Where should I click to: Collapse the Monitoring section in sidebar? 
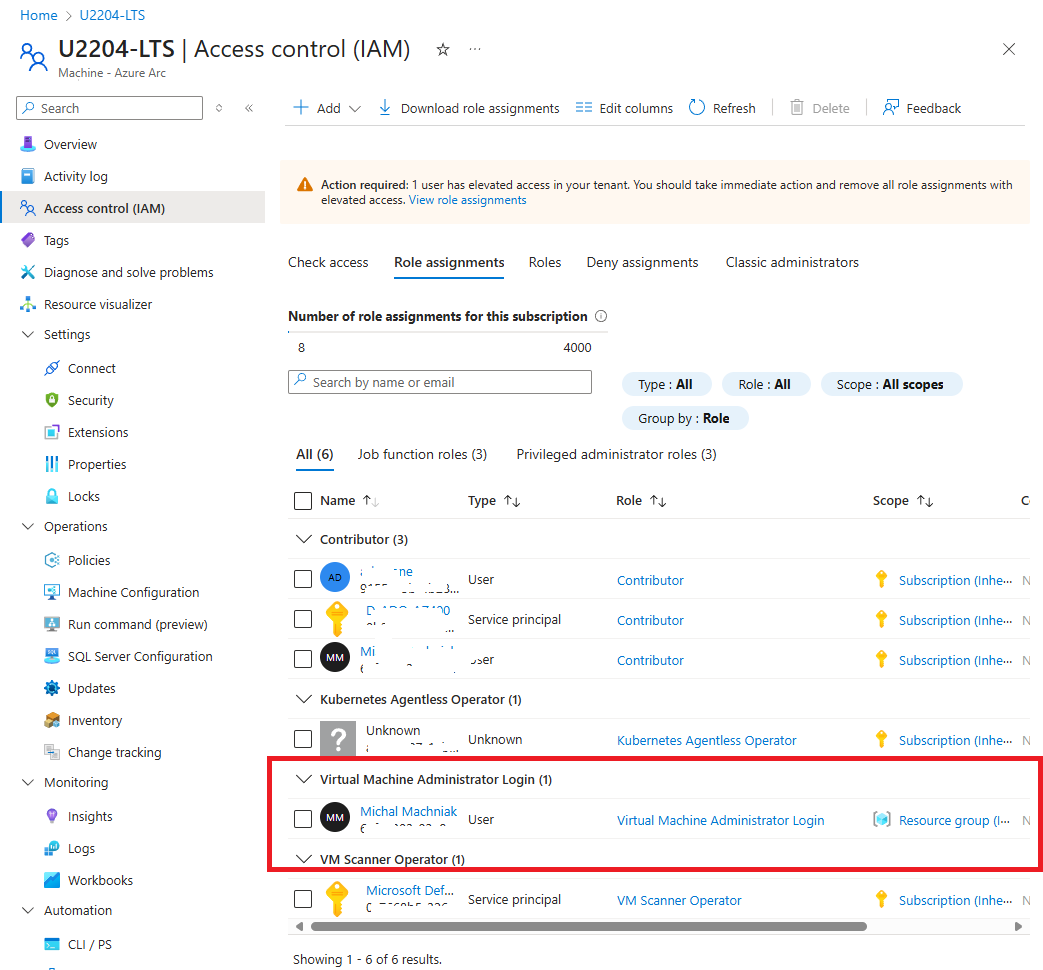tap(28, 782)
